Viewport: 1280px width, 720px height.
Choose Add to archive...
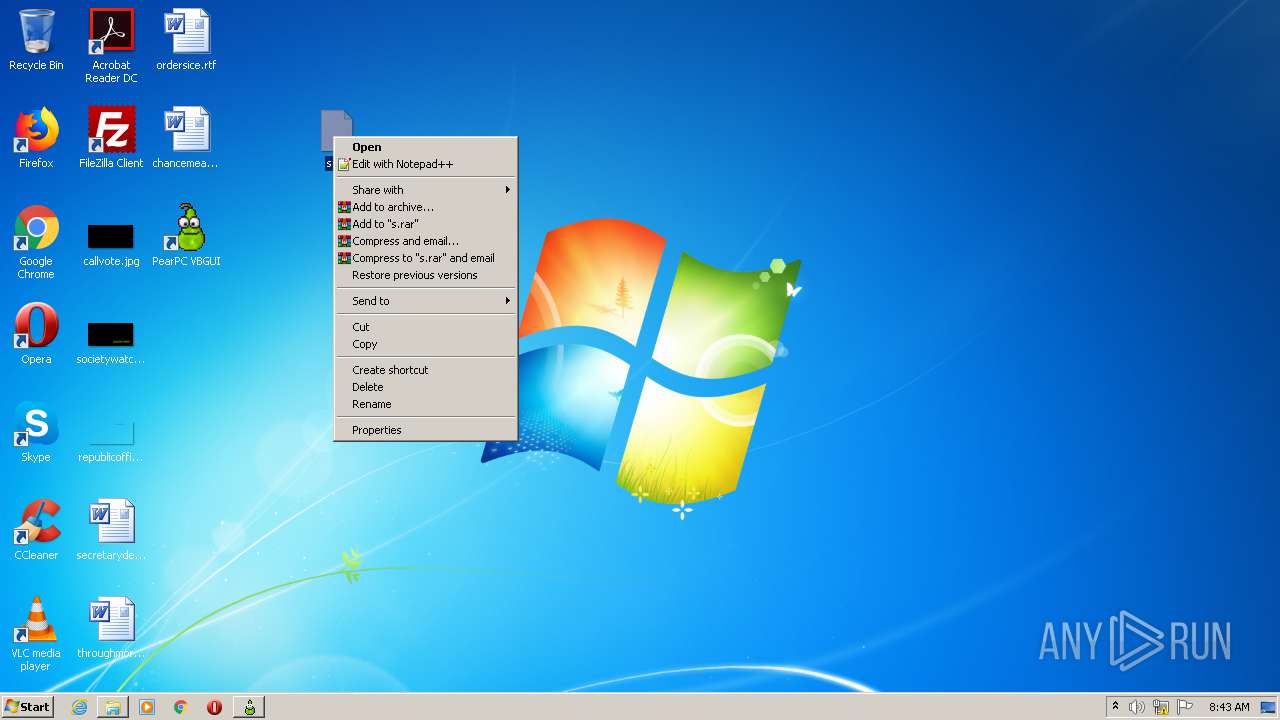tap(425, 207)
